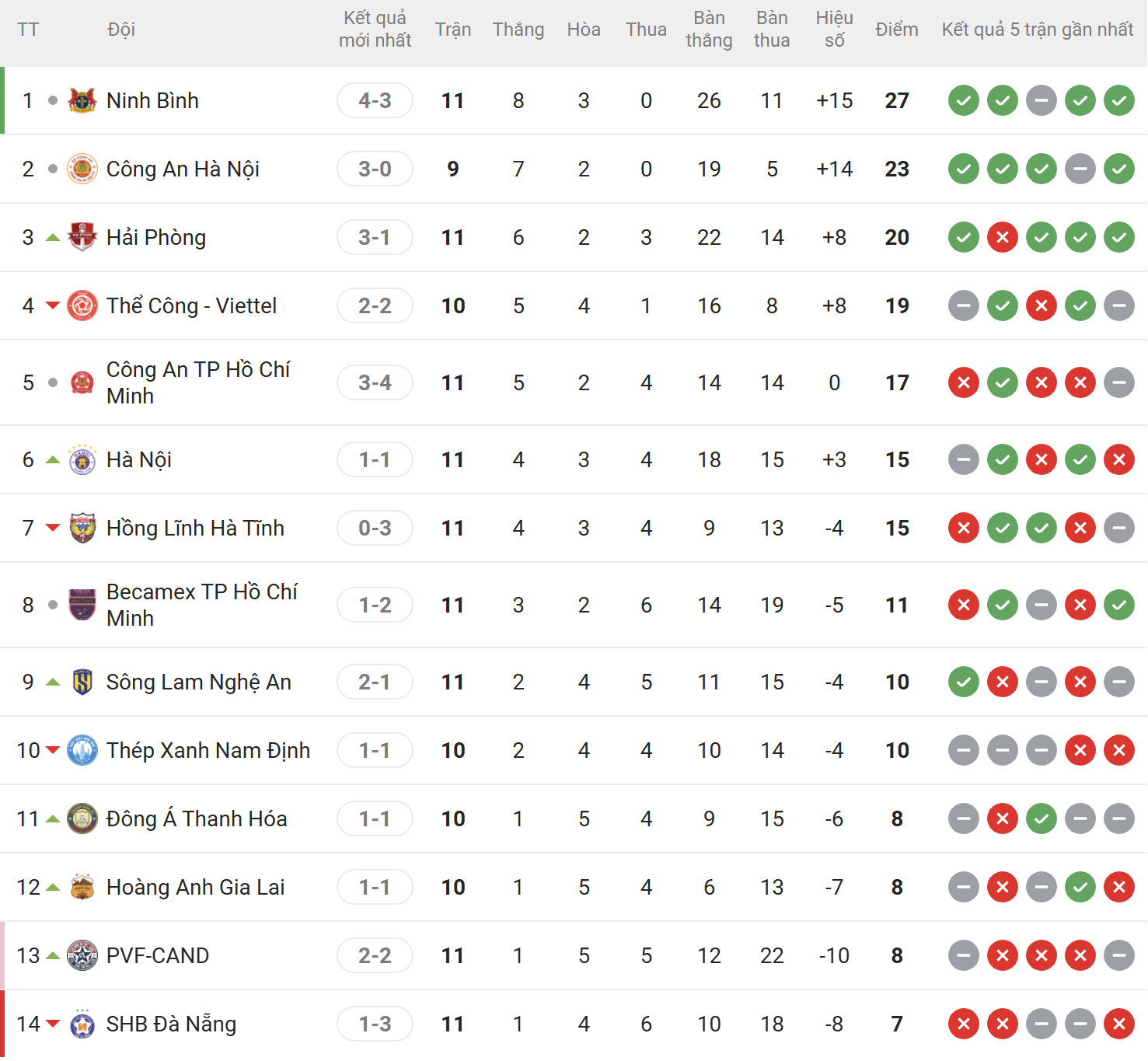Click the Sông Lam Nghệ An logo
The height and width of the screenshot is (1061, 1148).
(x=82, y=682)
